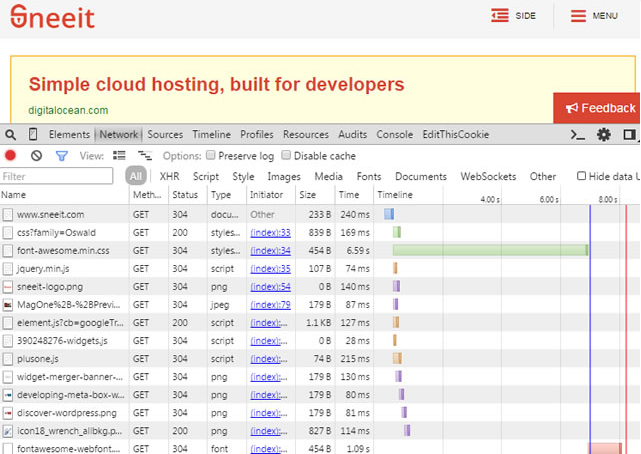Click the Filter input field

(x=57, y=176)
